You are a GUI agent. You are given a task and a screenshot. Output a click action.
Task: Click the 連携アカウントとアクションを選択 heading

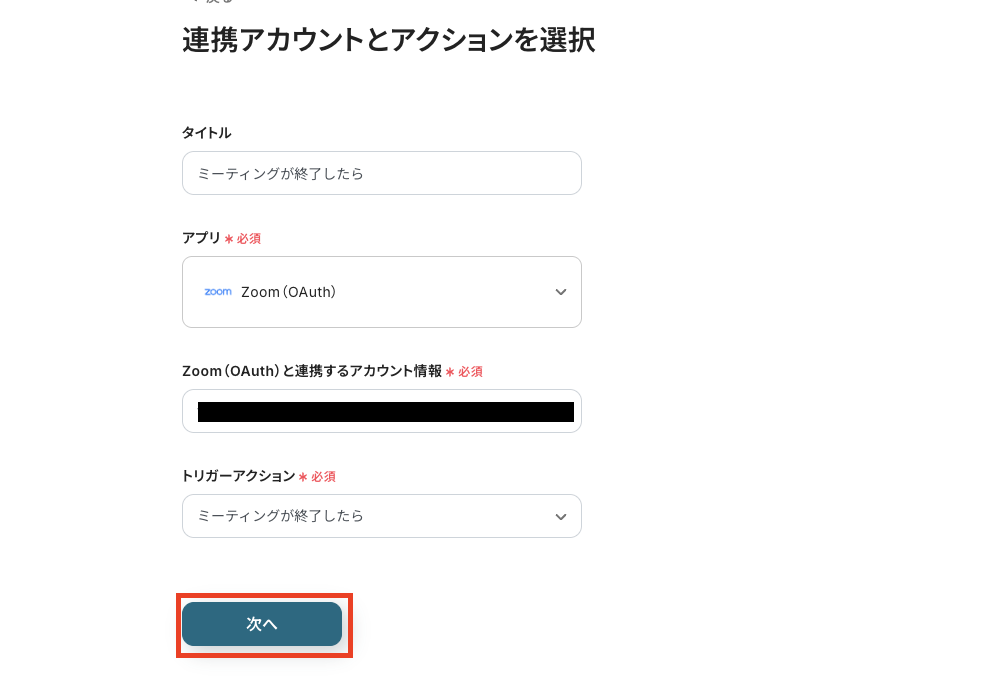387,41
